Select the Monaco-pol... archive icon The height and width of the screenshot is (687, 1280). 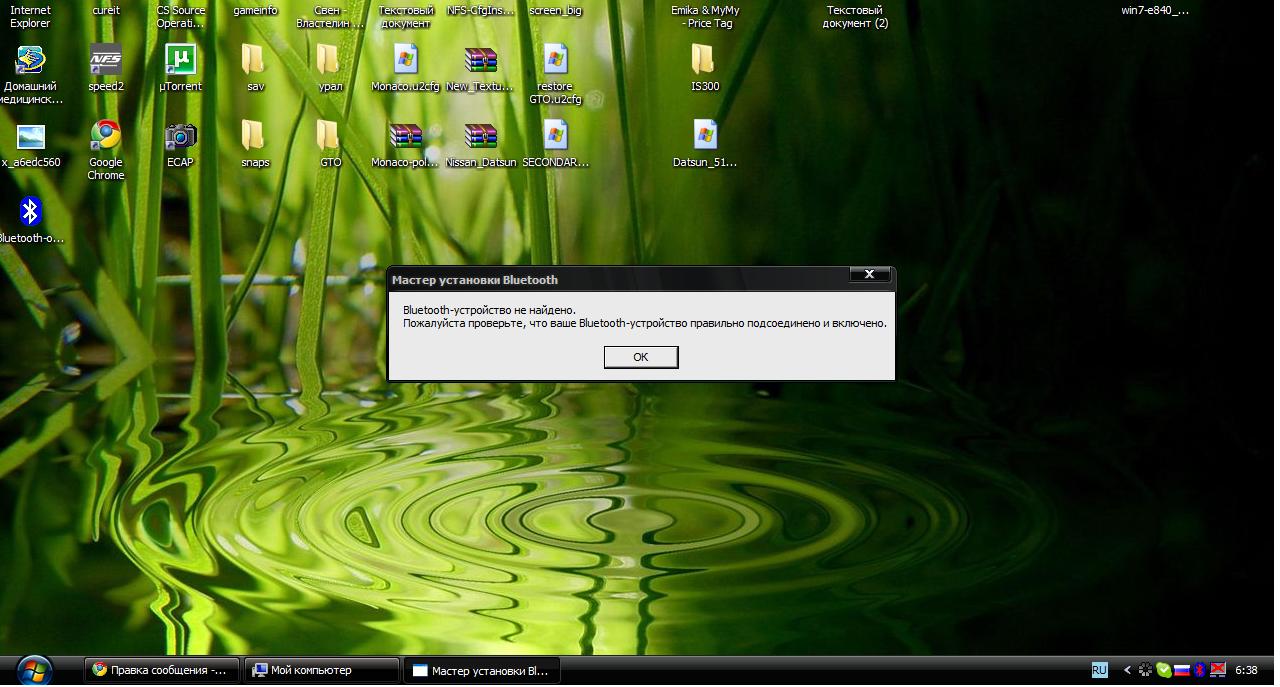click(405, 136)
